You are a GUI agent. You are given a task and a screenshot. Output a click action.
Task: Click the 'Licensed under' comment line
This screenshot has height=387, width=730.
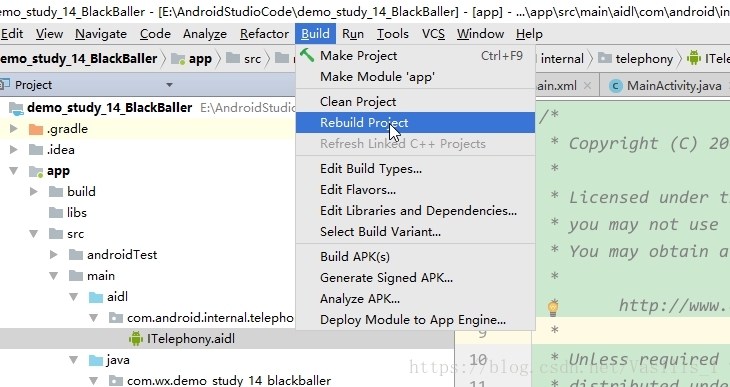click(639, 197)
